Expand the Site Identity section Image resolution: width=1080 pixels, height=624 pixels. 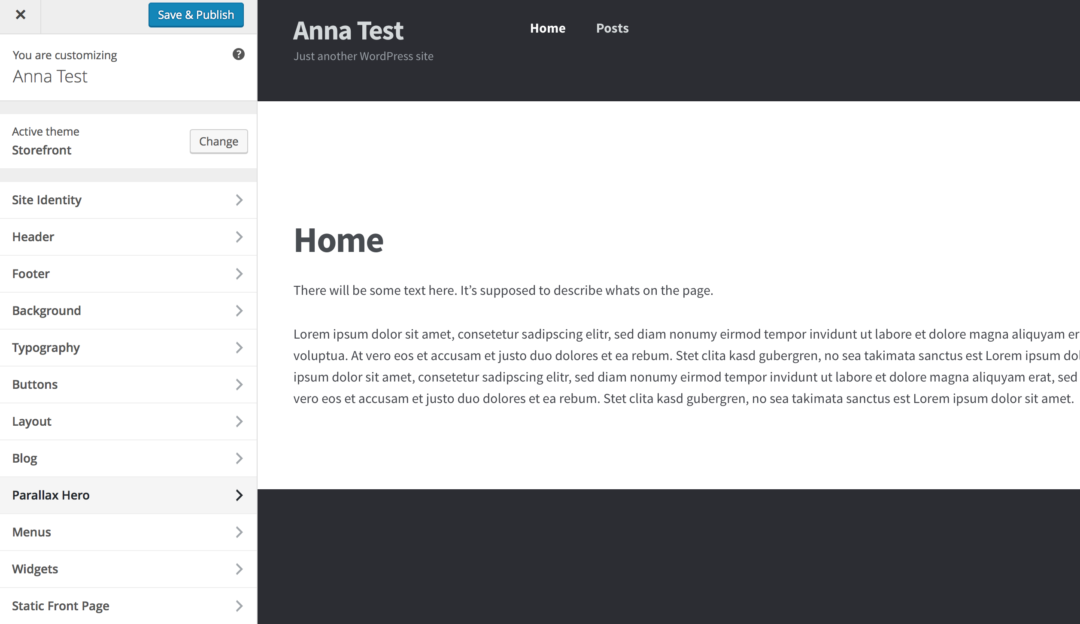coord(128,199)
